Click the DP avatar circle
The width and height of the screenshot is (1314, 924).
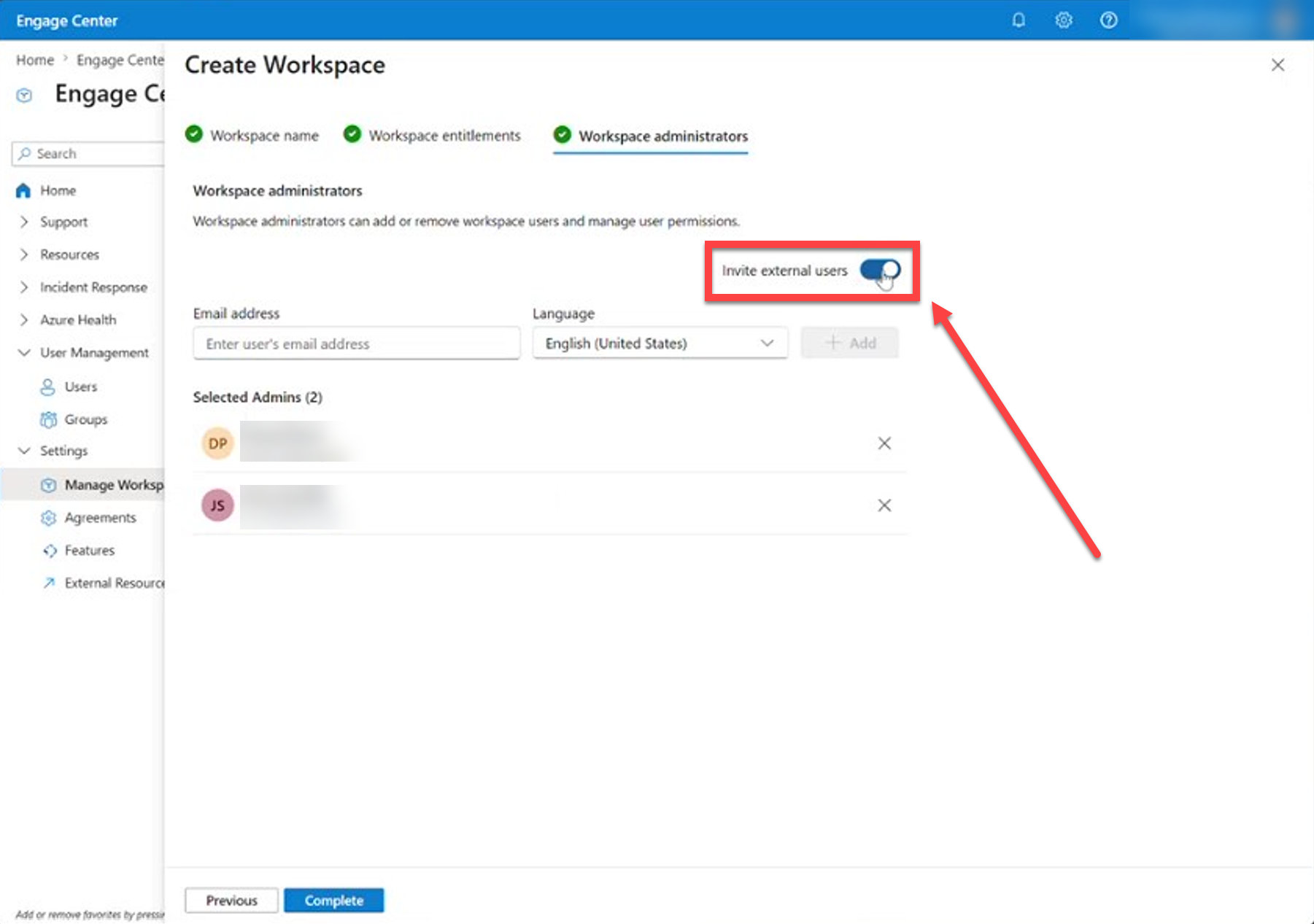[217, 443]
